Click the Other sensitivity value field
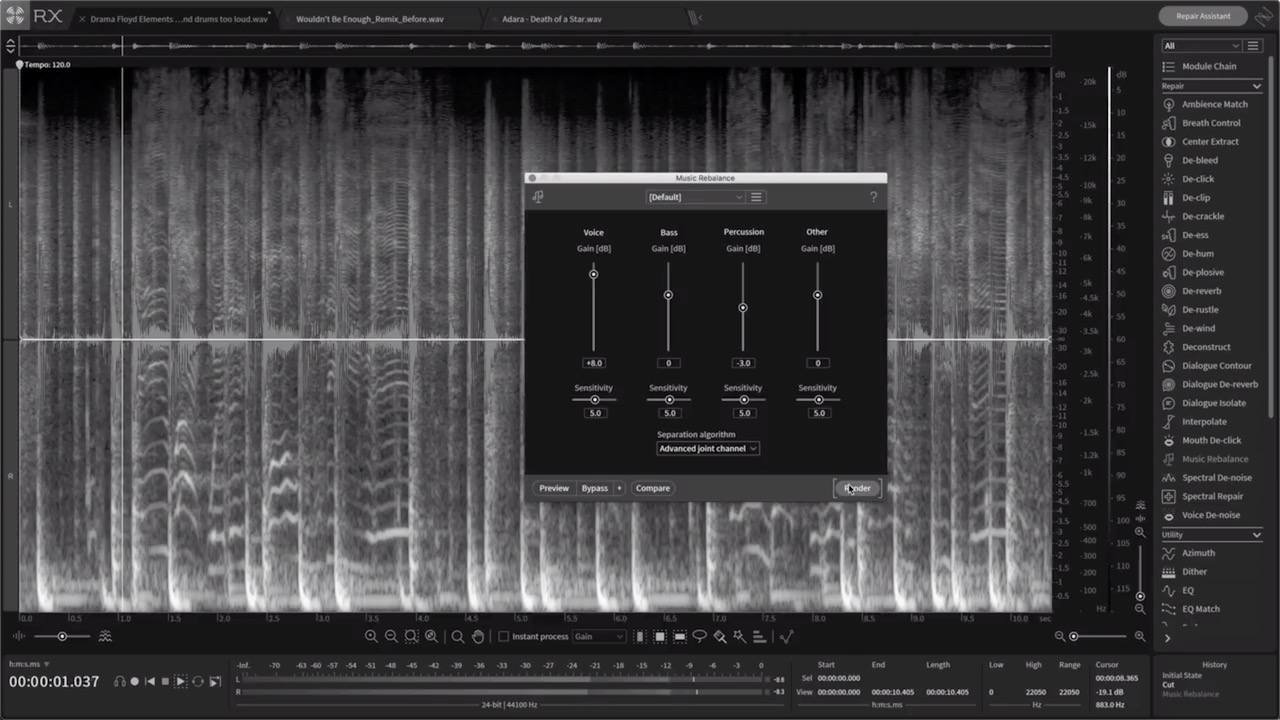 pyautogui.click(x=818, y=413)
